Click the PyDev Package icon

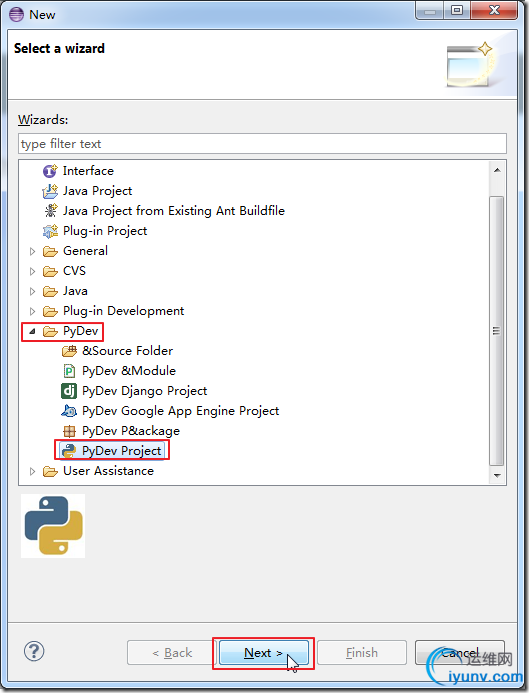point(69,431)
